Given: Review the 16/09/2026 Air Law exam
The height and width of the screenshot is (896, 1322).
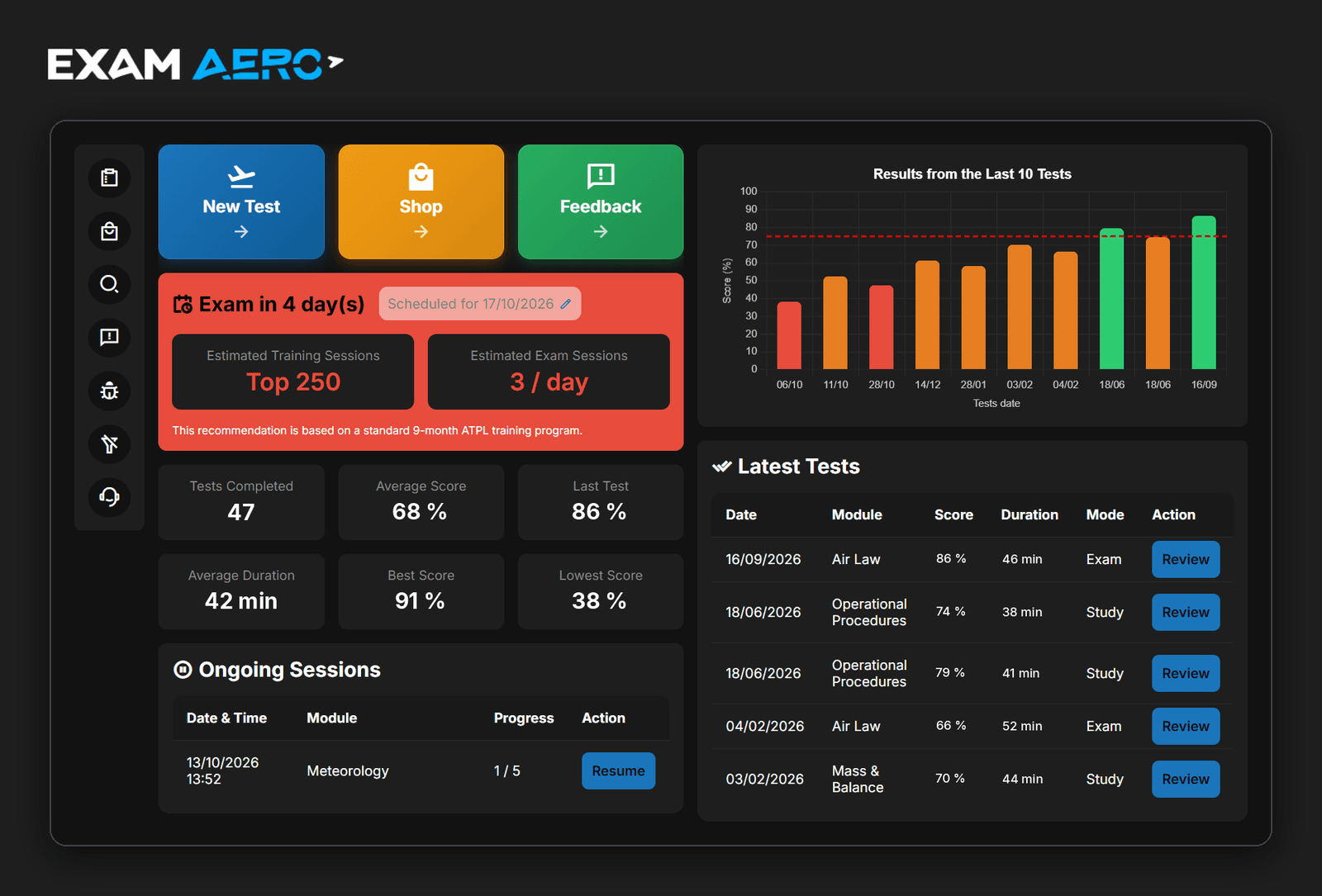Looking at the screenshot, I should click(x=1186, y=559).
